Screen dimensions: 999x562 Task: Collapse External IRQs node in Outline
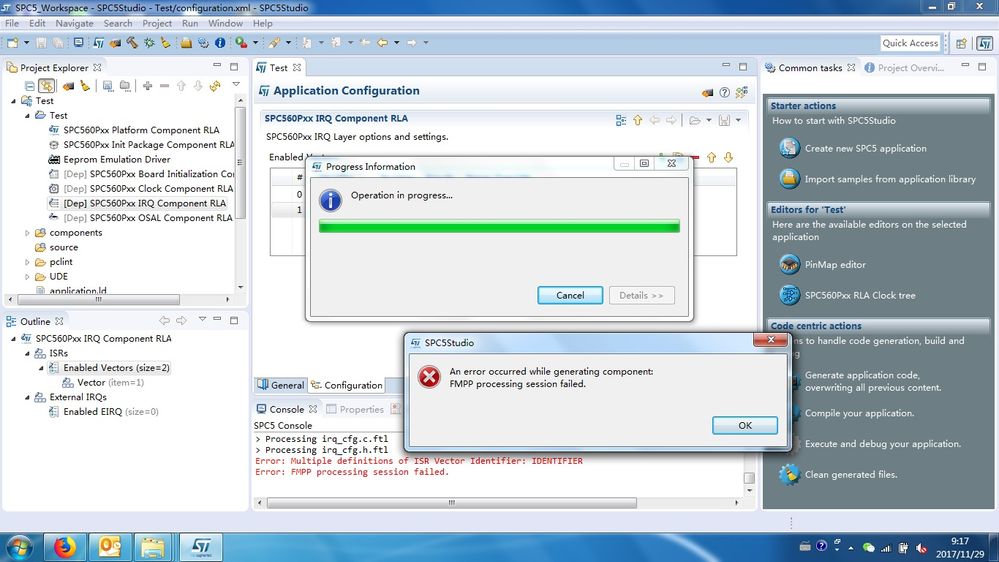coord(27,397)
